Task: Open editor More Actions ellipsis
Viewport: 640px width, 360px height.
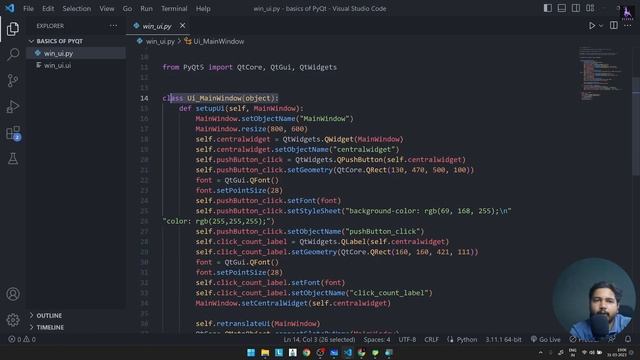Action: [x=628, y=26]
